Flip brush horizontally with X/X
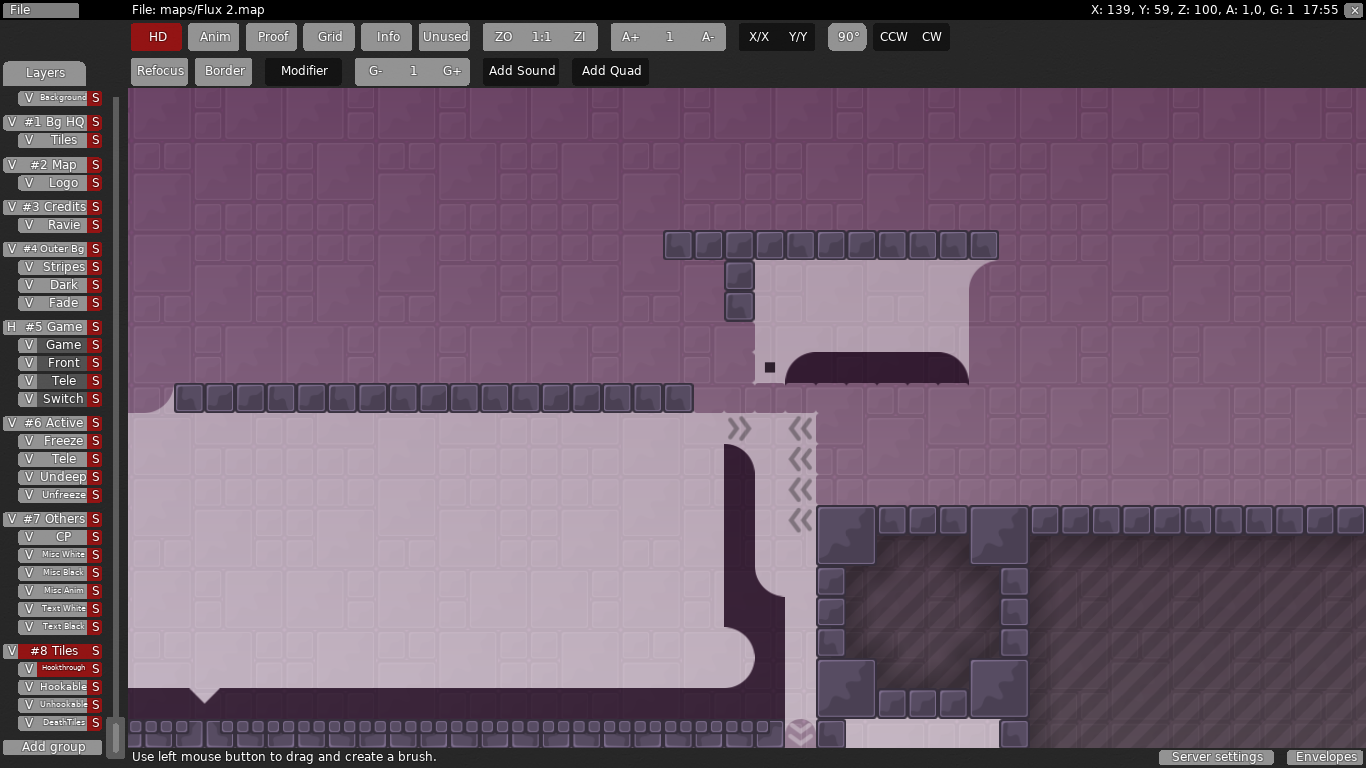Screen dimensions: 1366x768 pyautogui.click(x=759, y=37)
